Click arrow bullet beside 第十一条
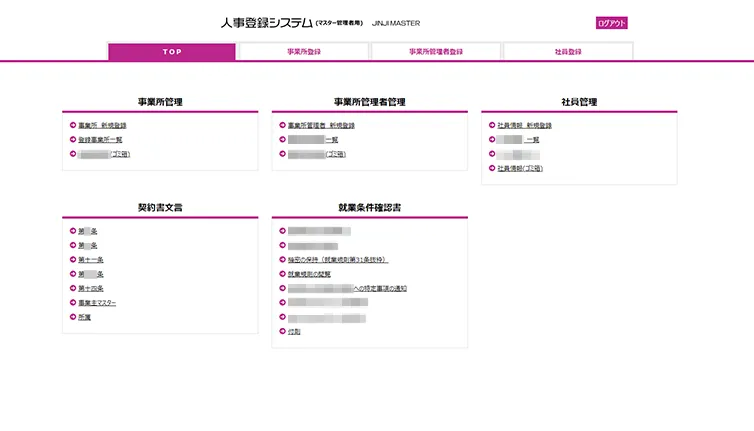Screen dimensions: 754x431 tap(73, 260)
